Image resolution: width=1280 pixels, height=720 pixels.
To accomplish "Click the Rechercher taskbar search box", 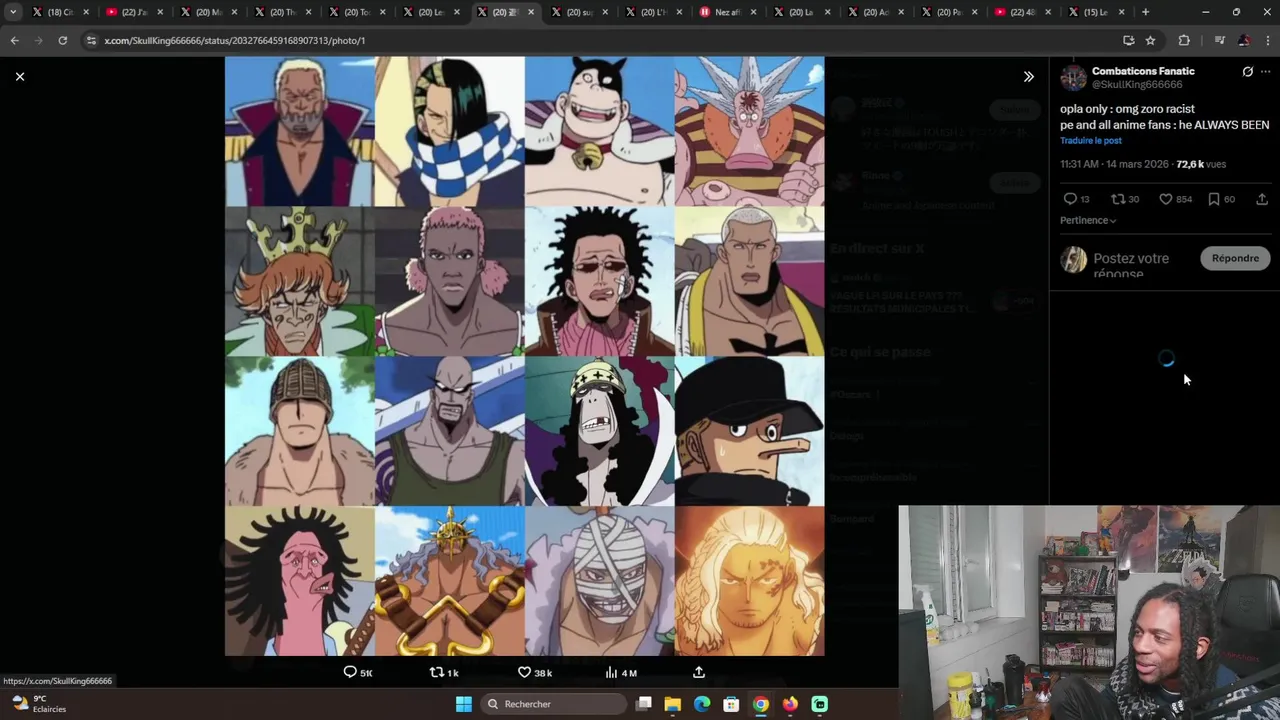I will coord(552,704).
